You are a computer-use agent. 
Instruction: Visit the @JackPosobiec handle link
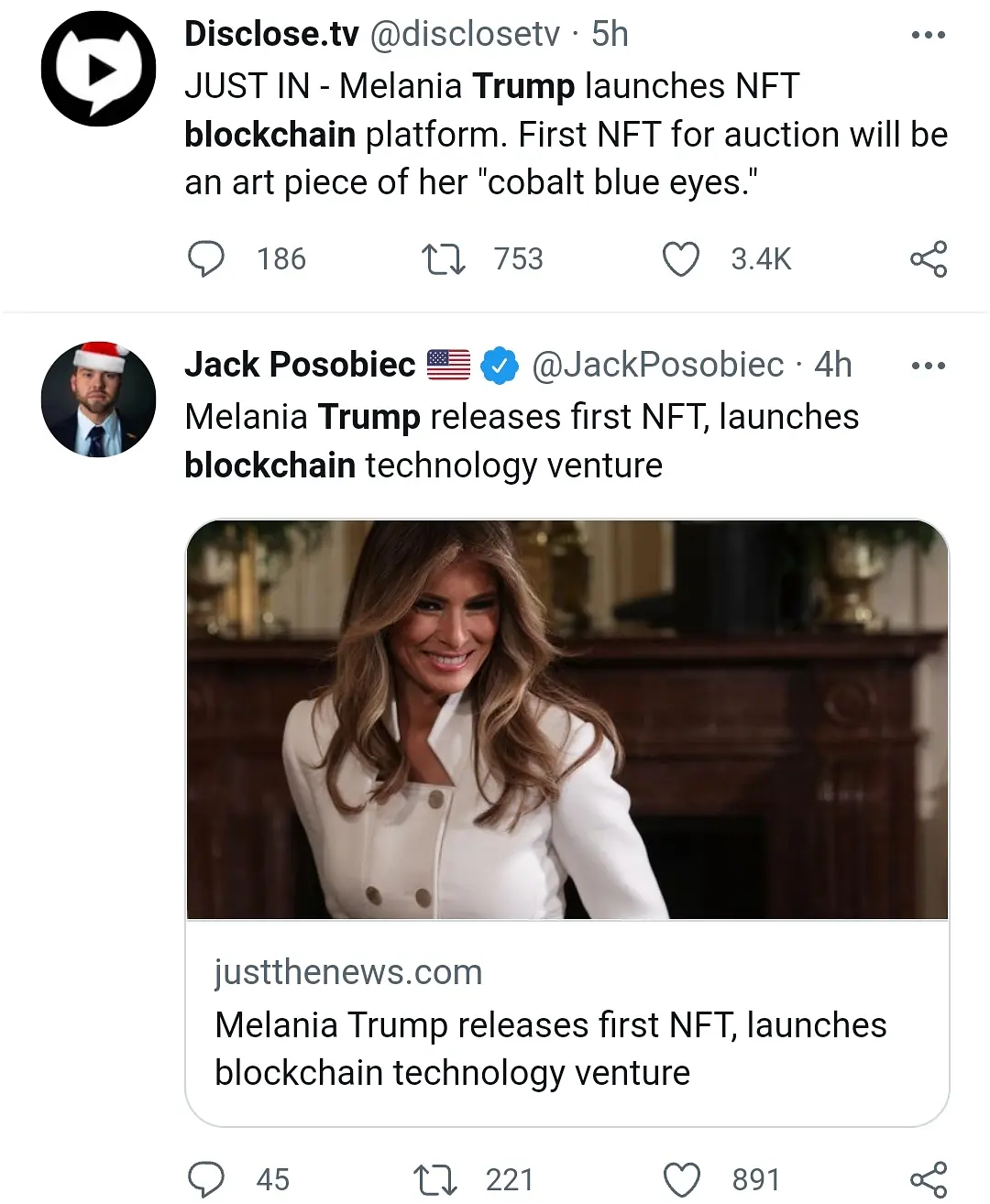(657, 365)
